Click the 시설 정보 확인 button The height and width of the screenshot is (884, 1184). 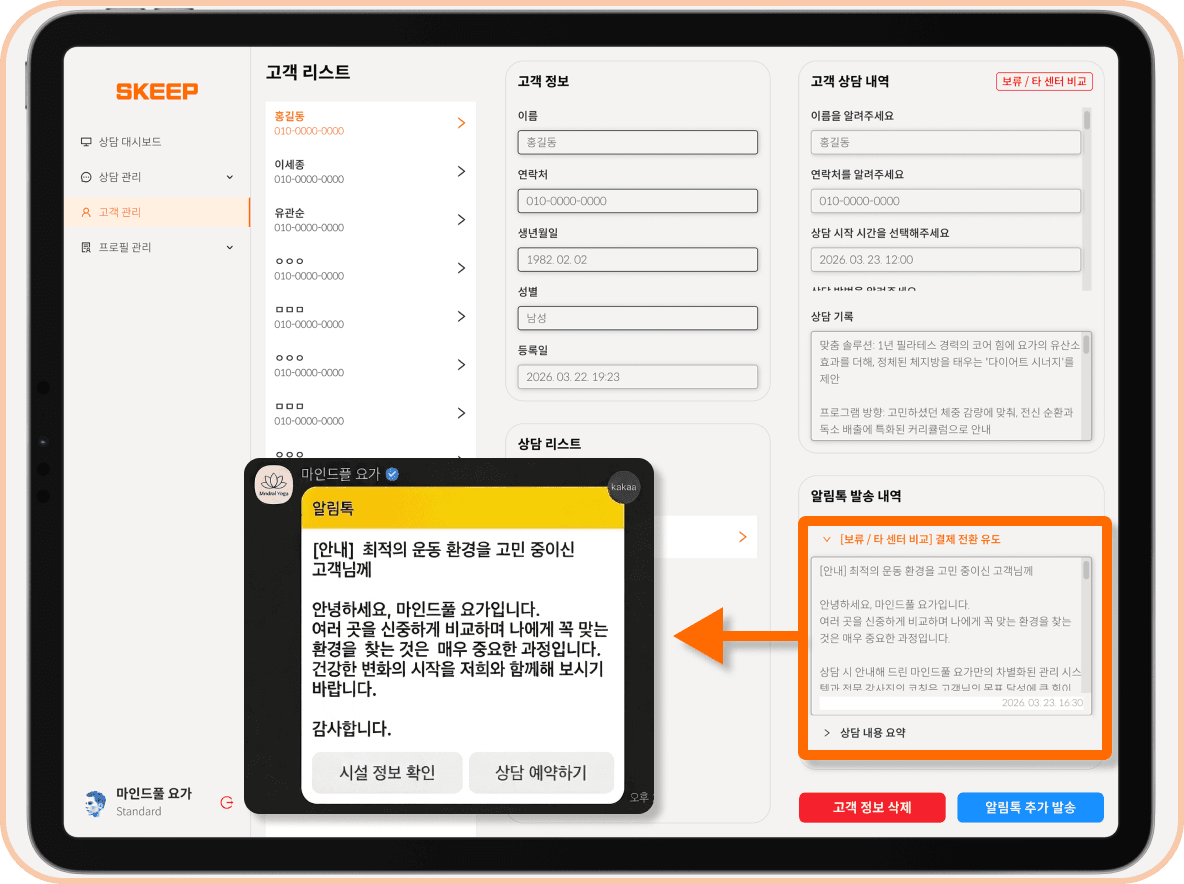tap(387, 773)
